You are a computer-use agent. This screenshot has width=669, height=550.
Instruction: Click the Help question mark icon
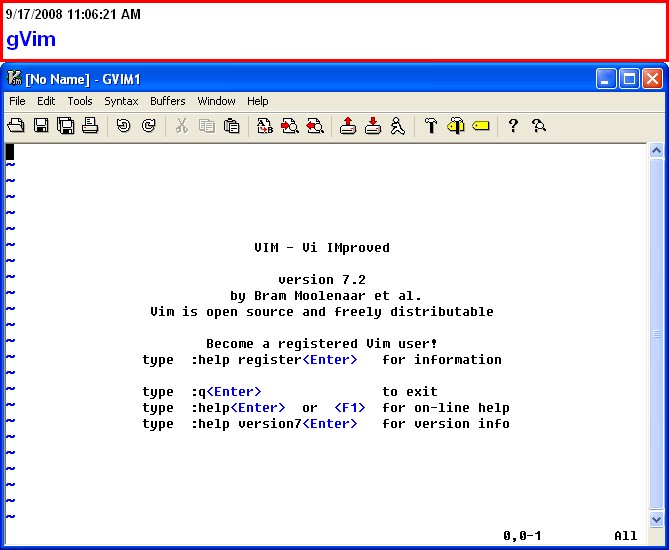pos(513,126)
